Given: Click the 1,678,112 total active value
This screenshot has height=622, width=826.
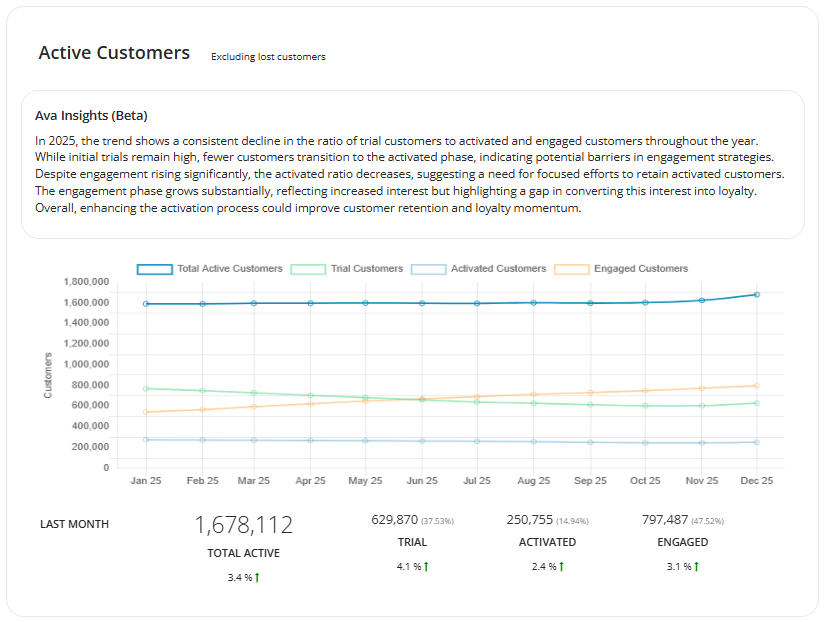Looking at the screenshot, I should click(x=243, y=525).
